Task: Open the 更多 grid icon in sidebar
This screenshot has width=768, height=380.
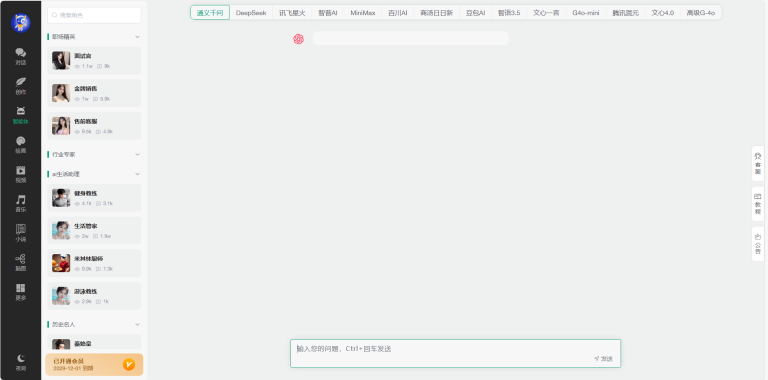Action: [21, 292]
